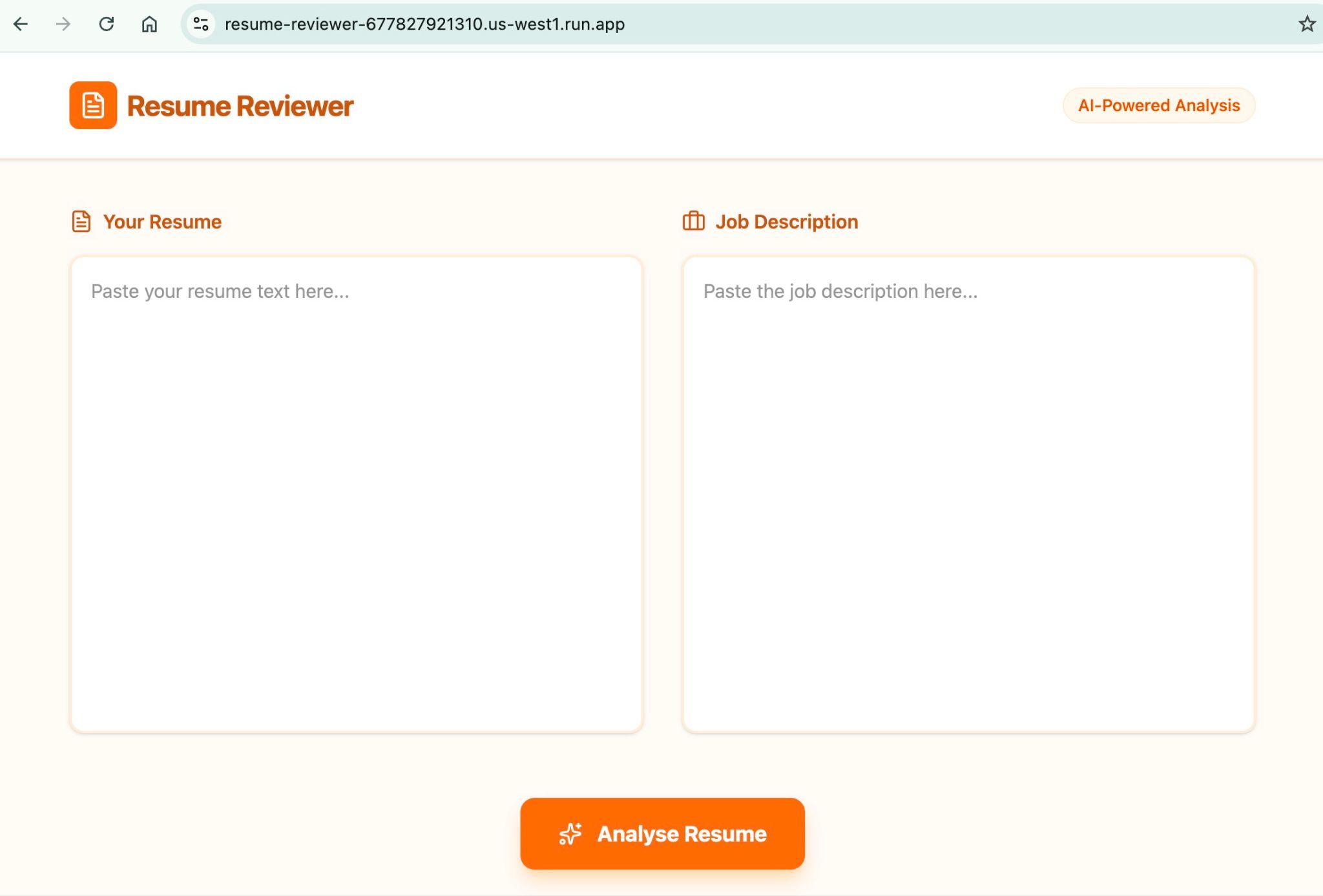Click the Your Resume heading
The image size is (1323, 896).
click(x=162, y=222)
